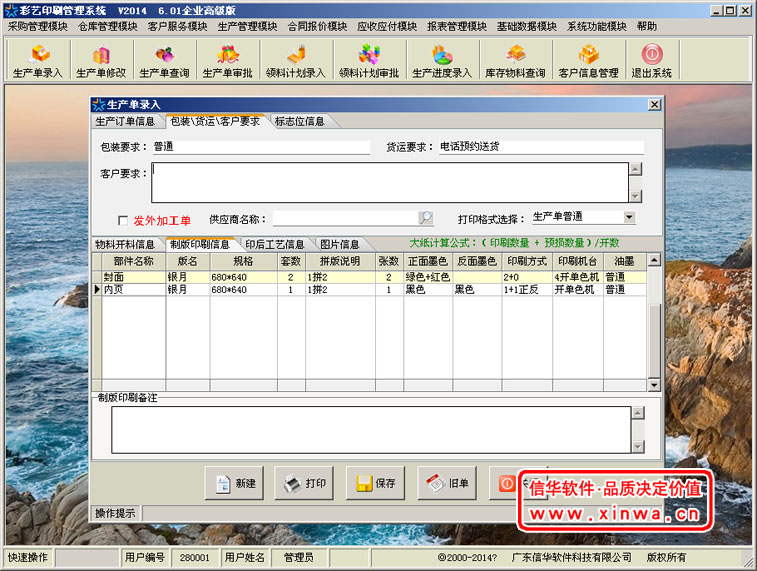The height and width of the screenshot is (571, 757).
Task: Switch to the 生产订单信息 tab
Action: pyautogui.click(x=125, y=122)
